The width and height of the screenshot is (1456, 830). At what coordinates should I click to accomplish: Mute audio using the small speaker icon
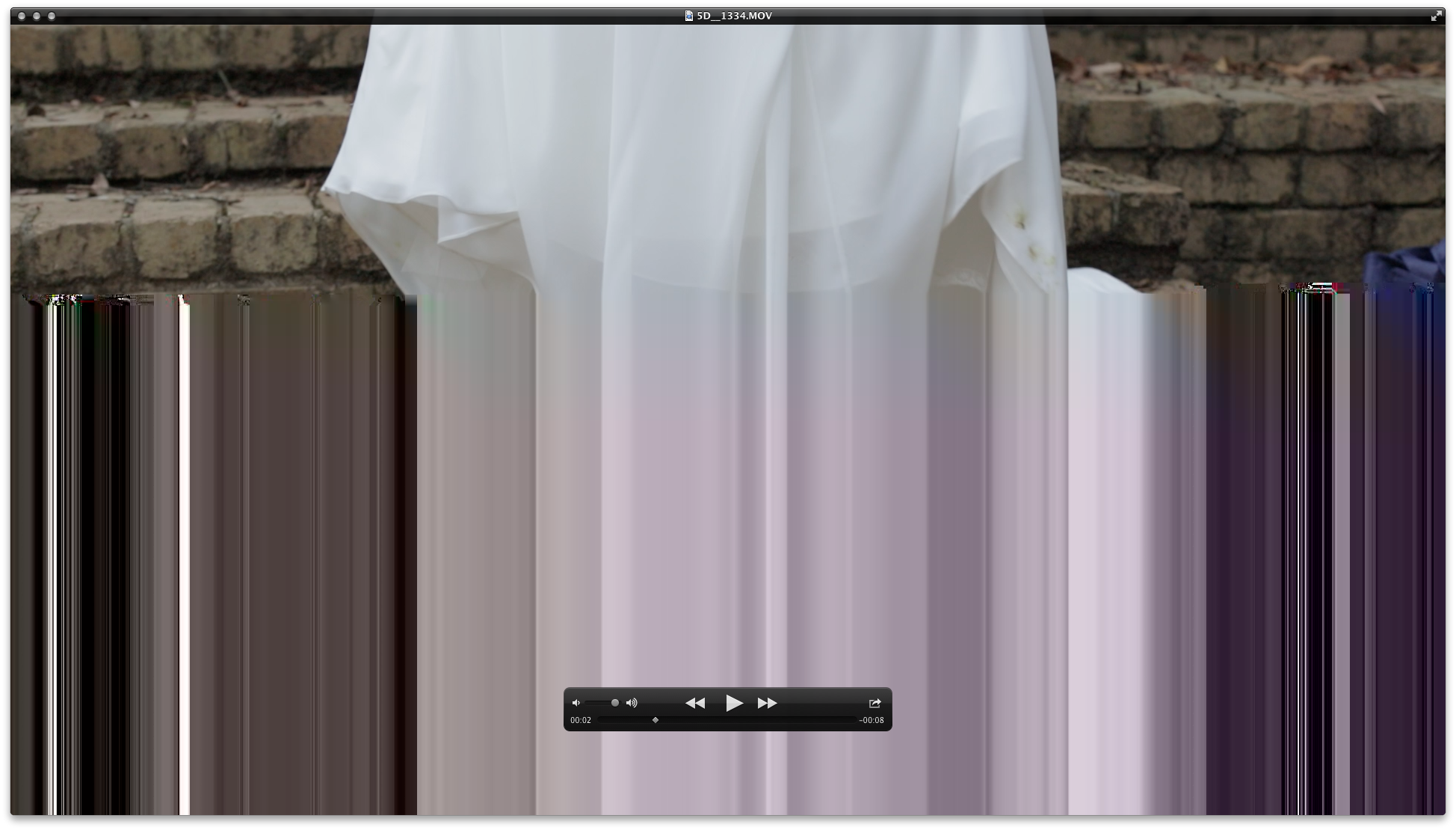[576, 703]
